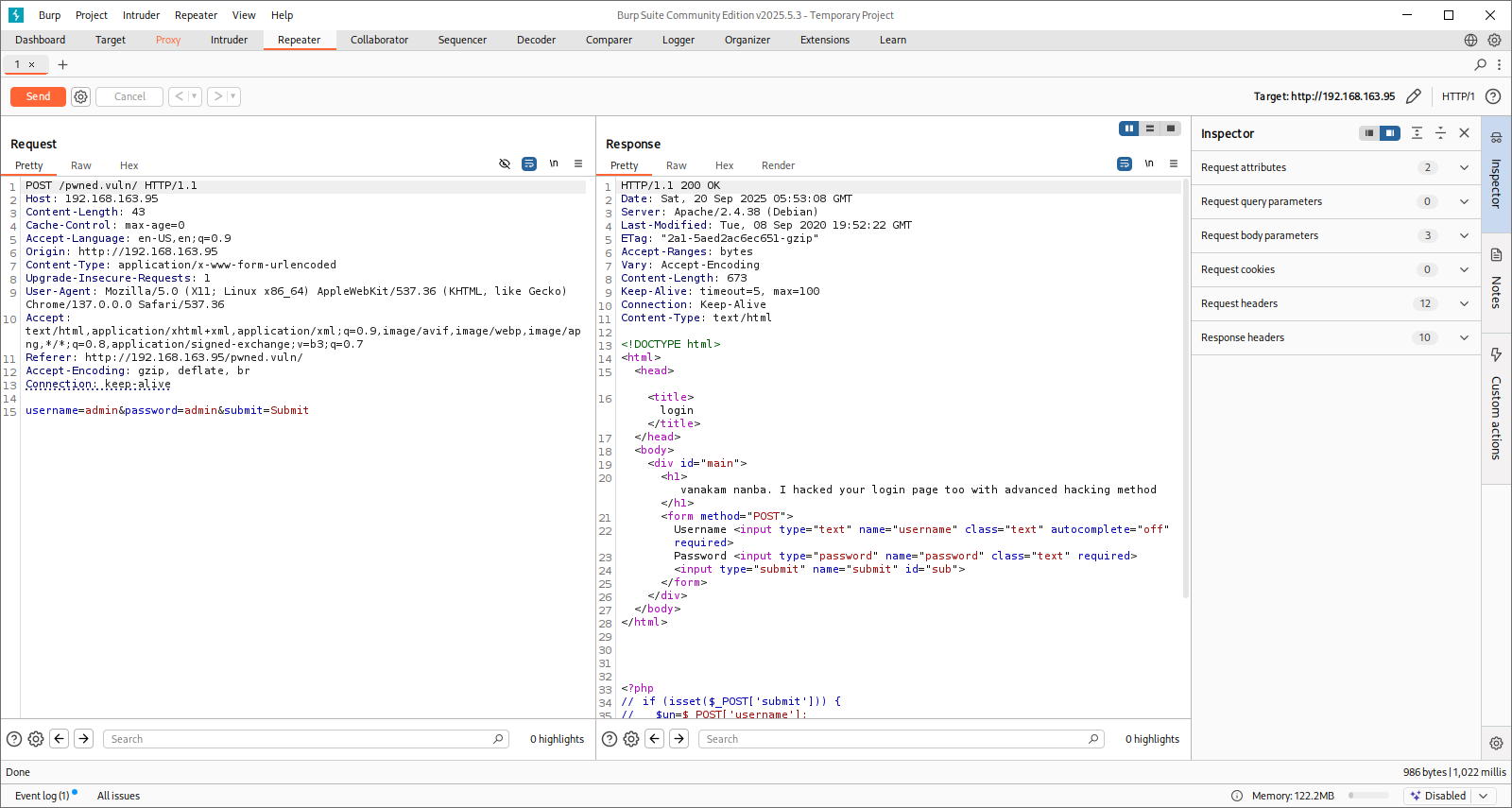Image resolution: width=1512 pixels, height=808 pixels.
Task: Toggle word wrap in the Request editor
Action: pyautogui.click(x=529, y=163)
